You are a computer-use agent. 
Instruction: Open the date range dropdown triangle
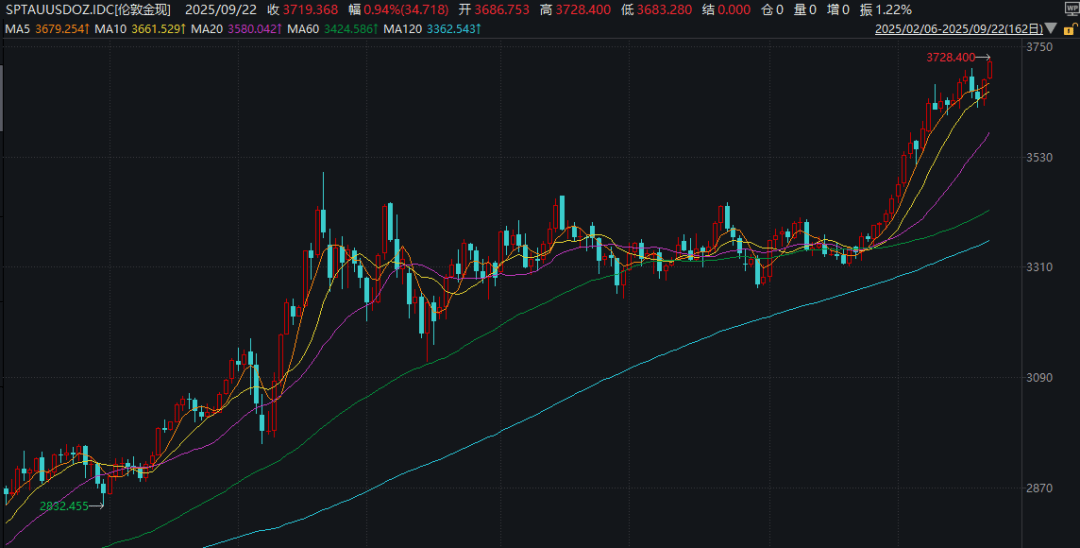(1050, 30)
